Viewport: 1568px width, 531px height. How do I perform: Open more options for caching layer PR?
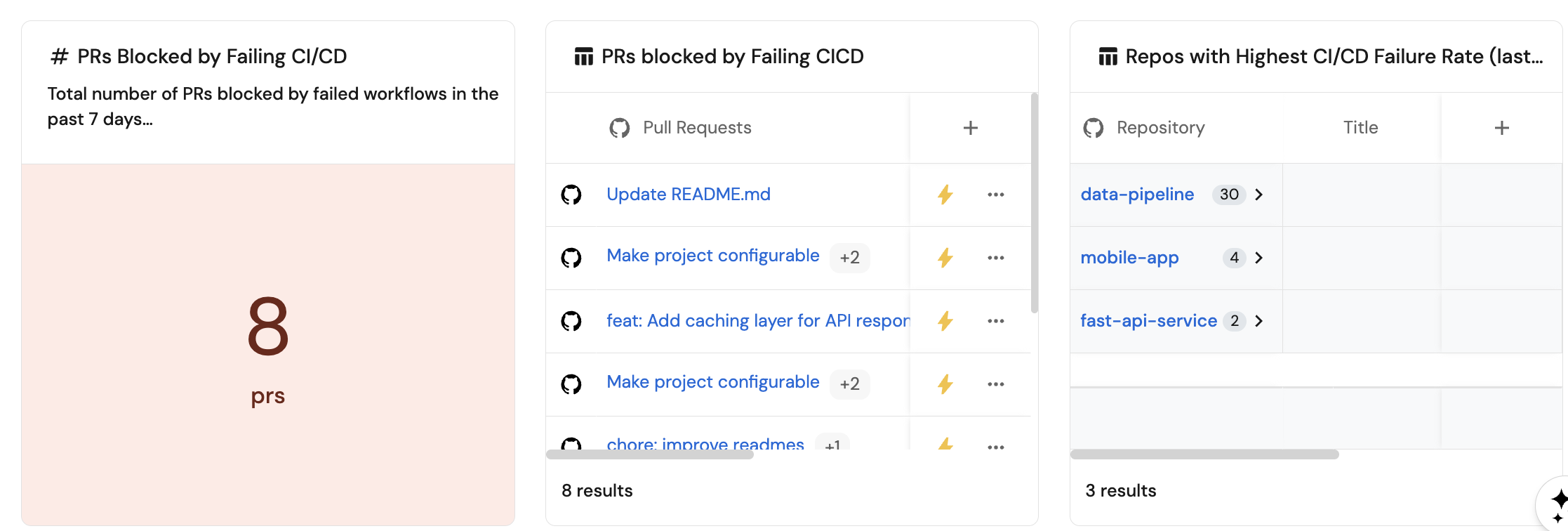995,321
